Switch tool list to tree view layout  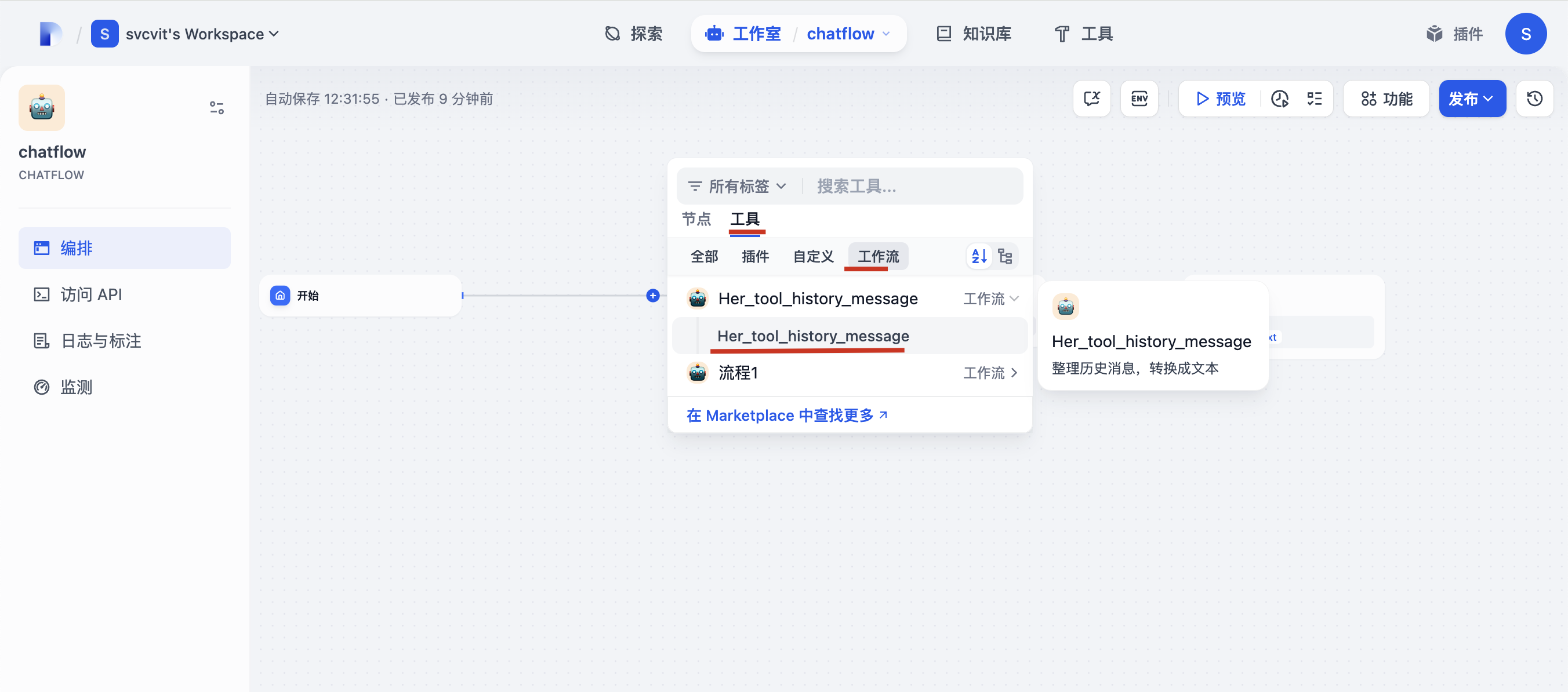[1005, 256]
